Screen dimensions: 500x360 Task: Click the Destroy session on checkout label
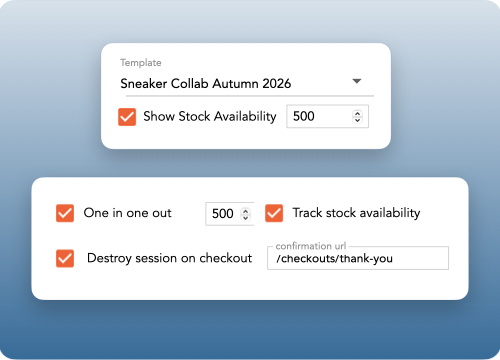coord(169,258)
